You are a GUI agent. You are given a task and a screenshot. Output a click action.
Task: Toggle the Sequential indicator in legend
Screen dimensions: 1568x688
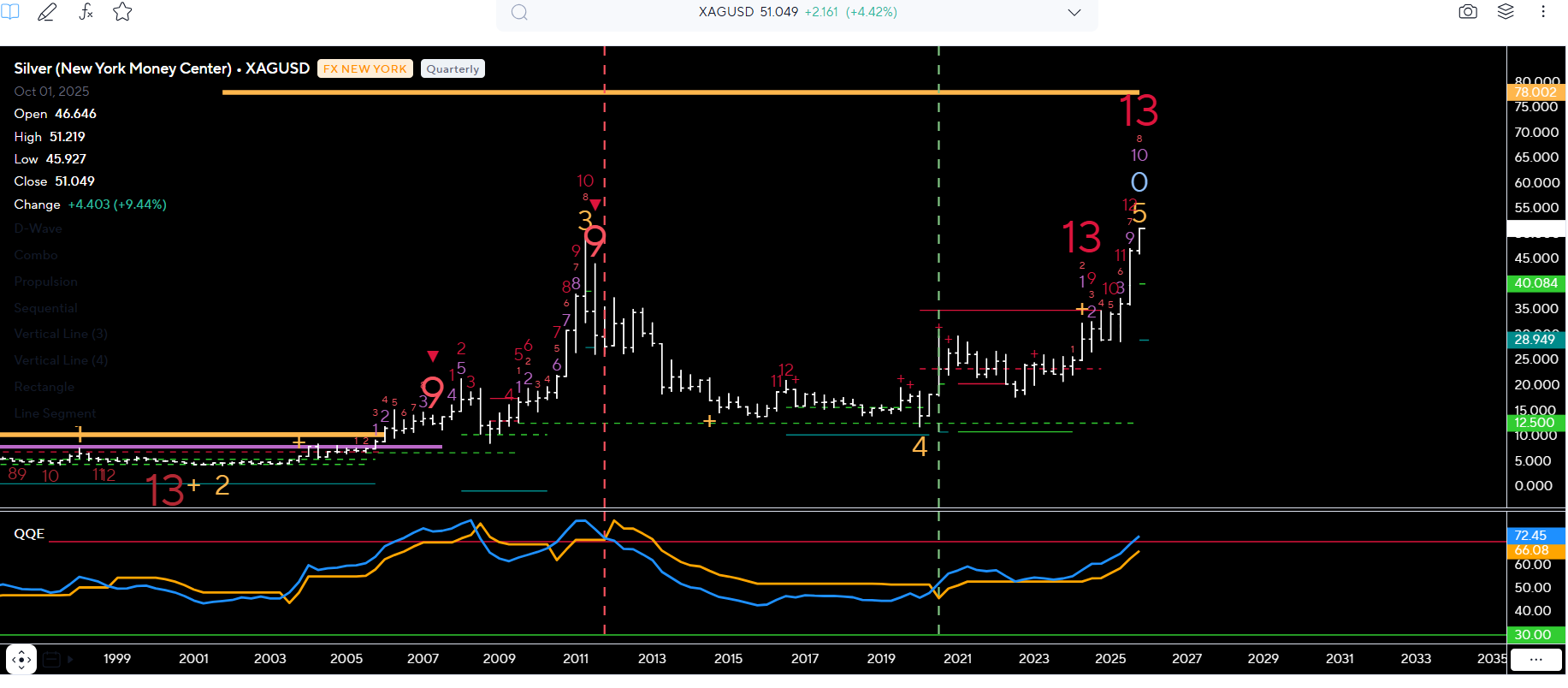click(x=45, y=308)
